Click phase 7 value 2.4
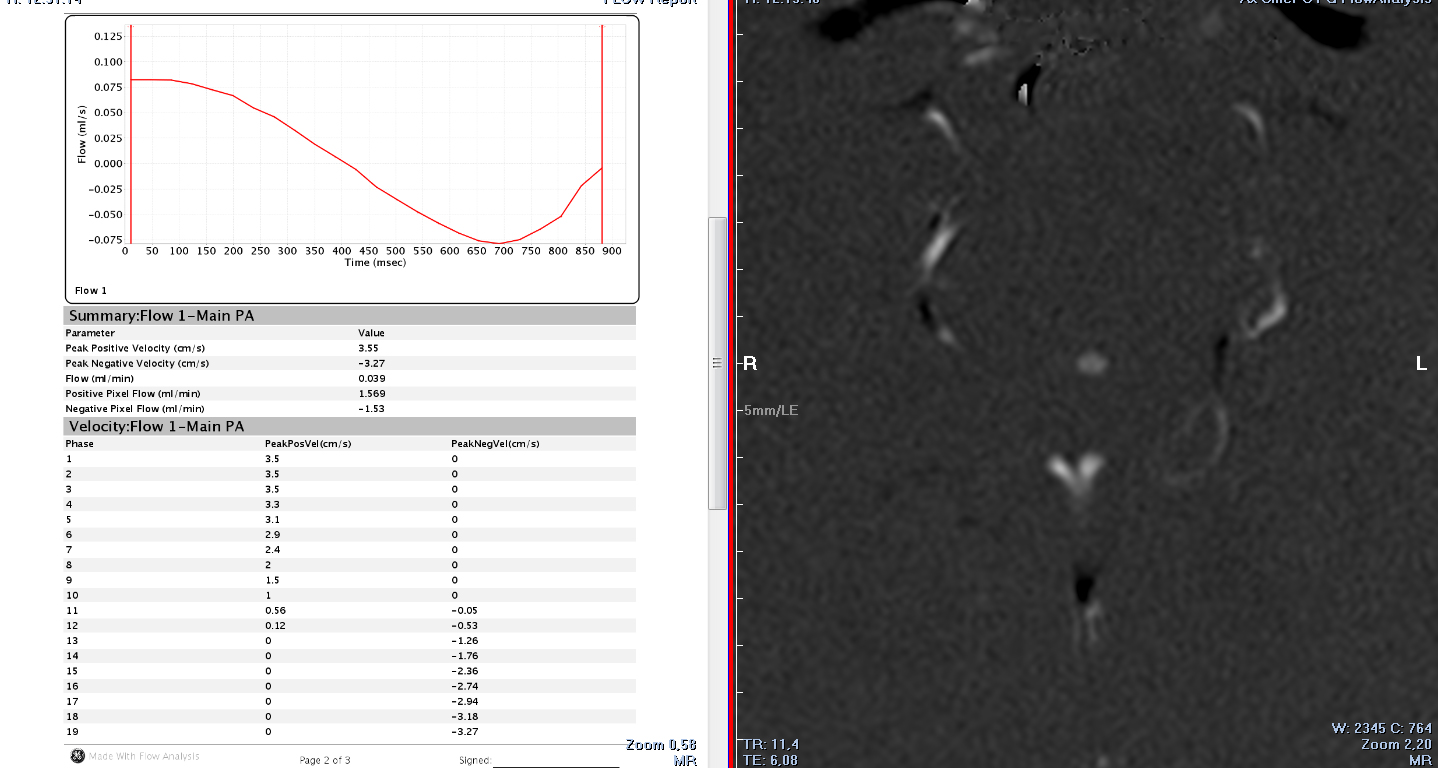This screenshot has width=1438, height=768. [272, 550]
